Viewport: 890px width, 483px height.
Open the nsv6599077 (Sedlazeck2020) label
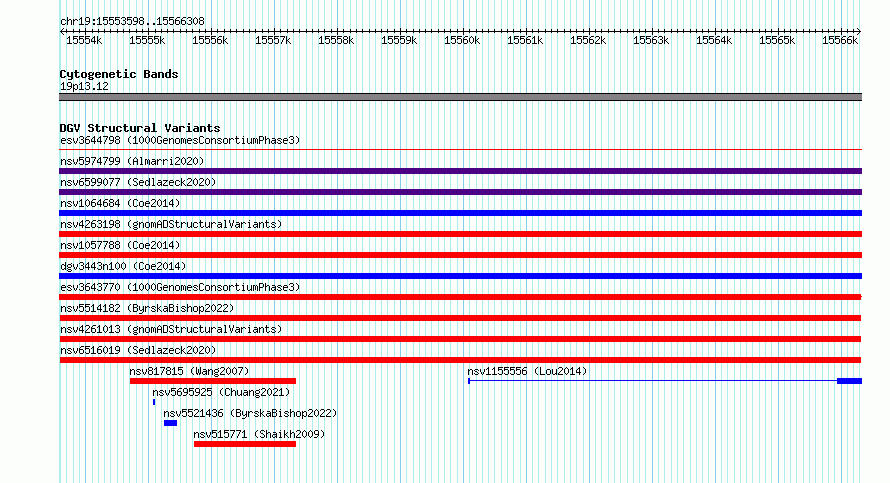tap(138, 182)
